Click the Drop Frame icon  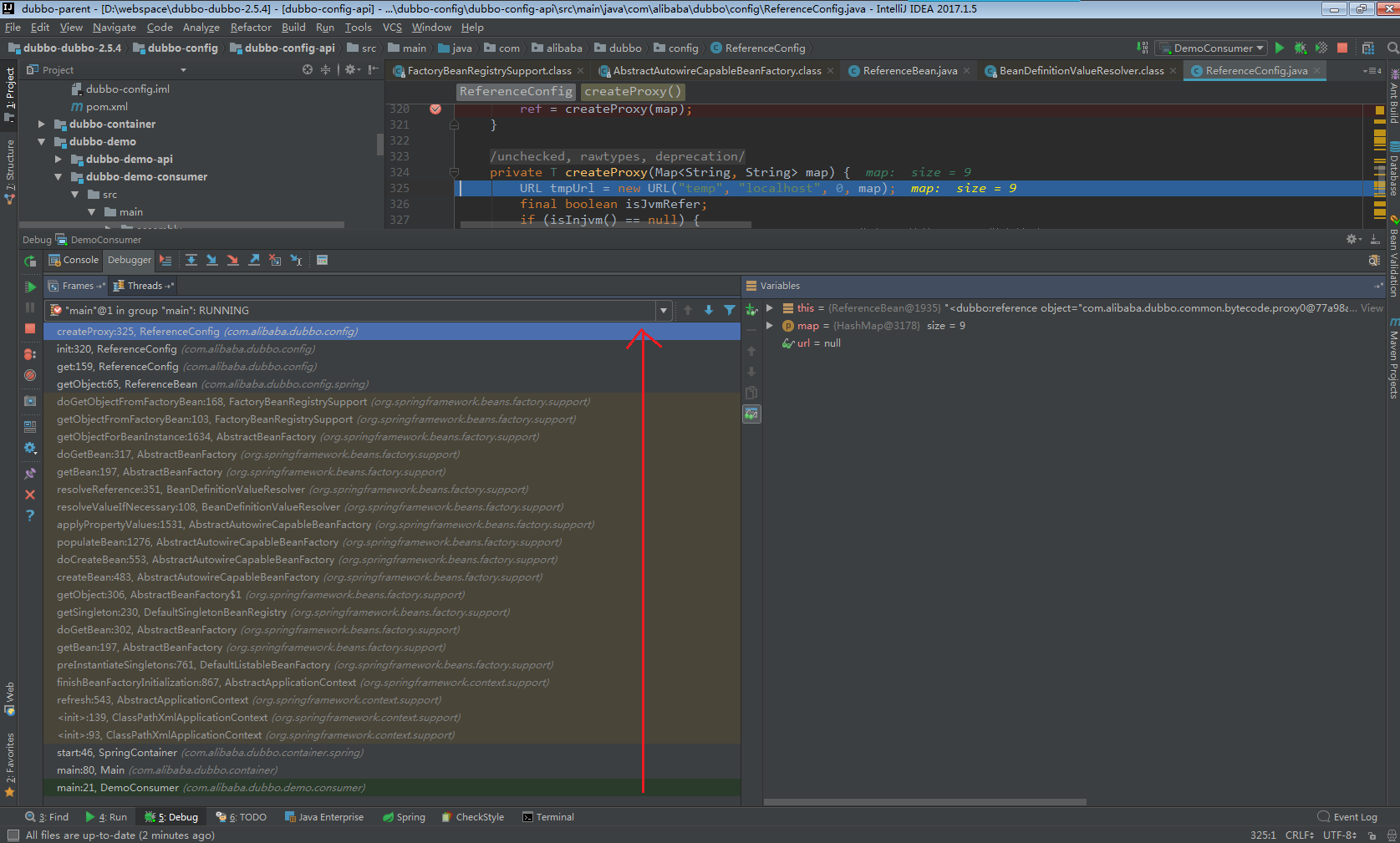(275, 261)
